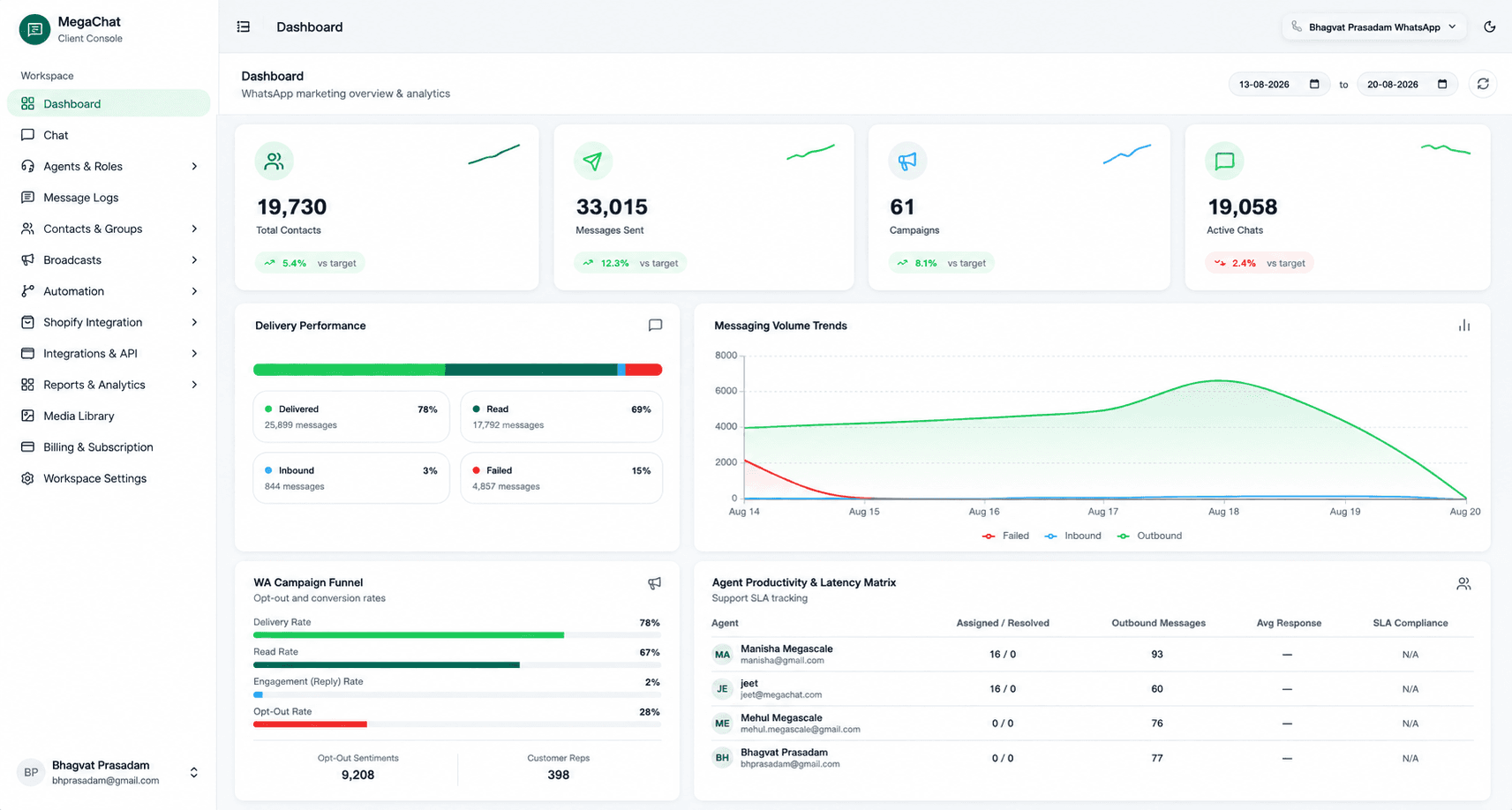Expand Automation submenu chevron

[194, 291]
